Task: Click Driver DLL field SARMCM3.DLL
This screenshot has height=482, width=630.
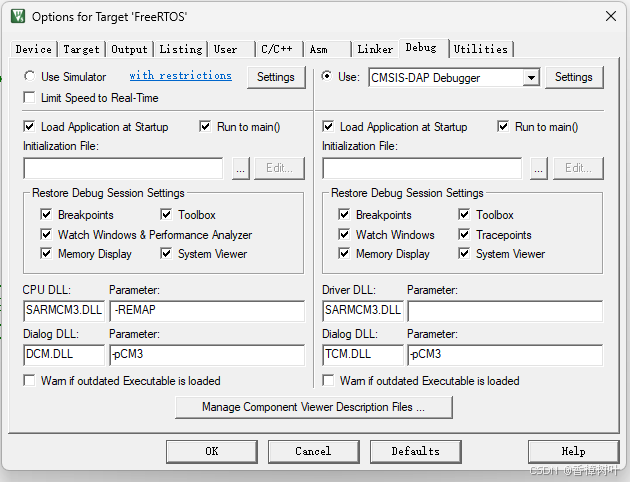Action: click(363, 310)
